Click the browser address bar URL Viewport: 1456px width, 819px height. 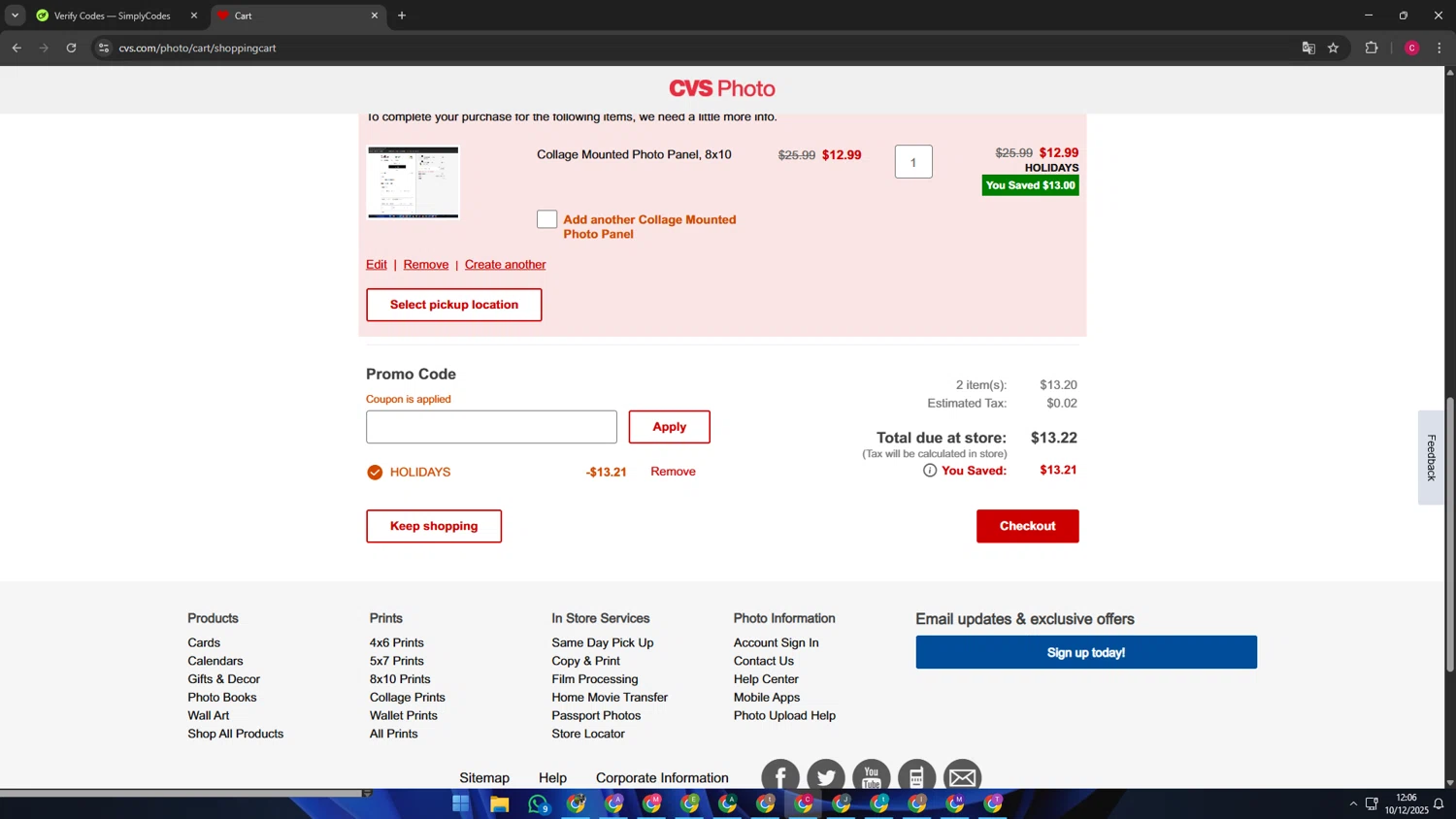pos(198,48)
